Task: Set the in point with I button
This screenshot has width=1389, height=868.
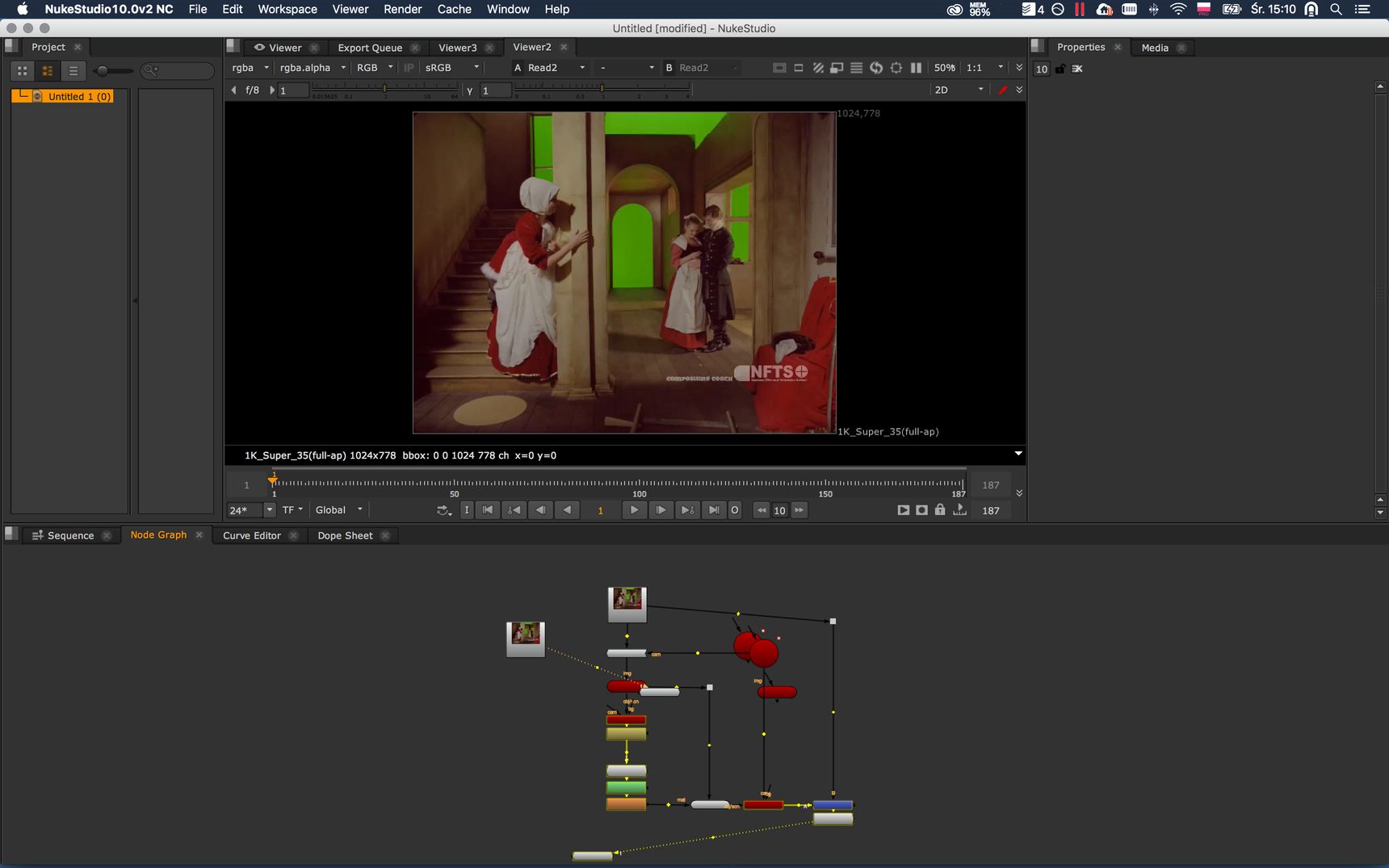Action: 467,510
